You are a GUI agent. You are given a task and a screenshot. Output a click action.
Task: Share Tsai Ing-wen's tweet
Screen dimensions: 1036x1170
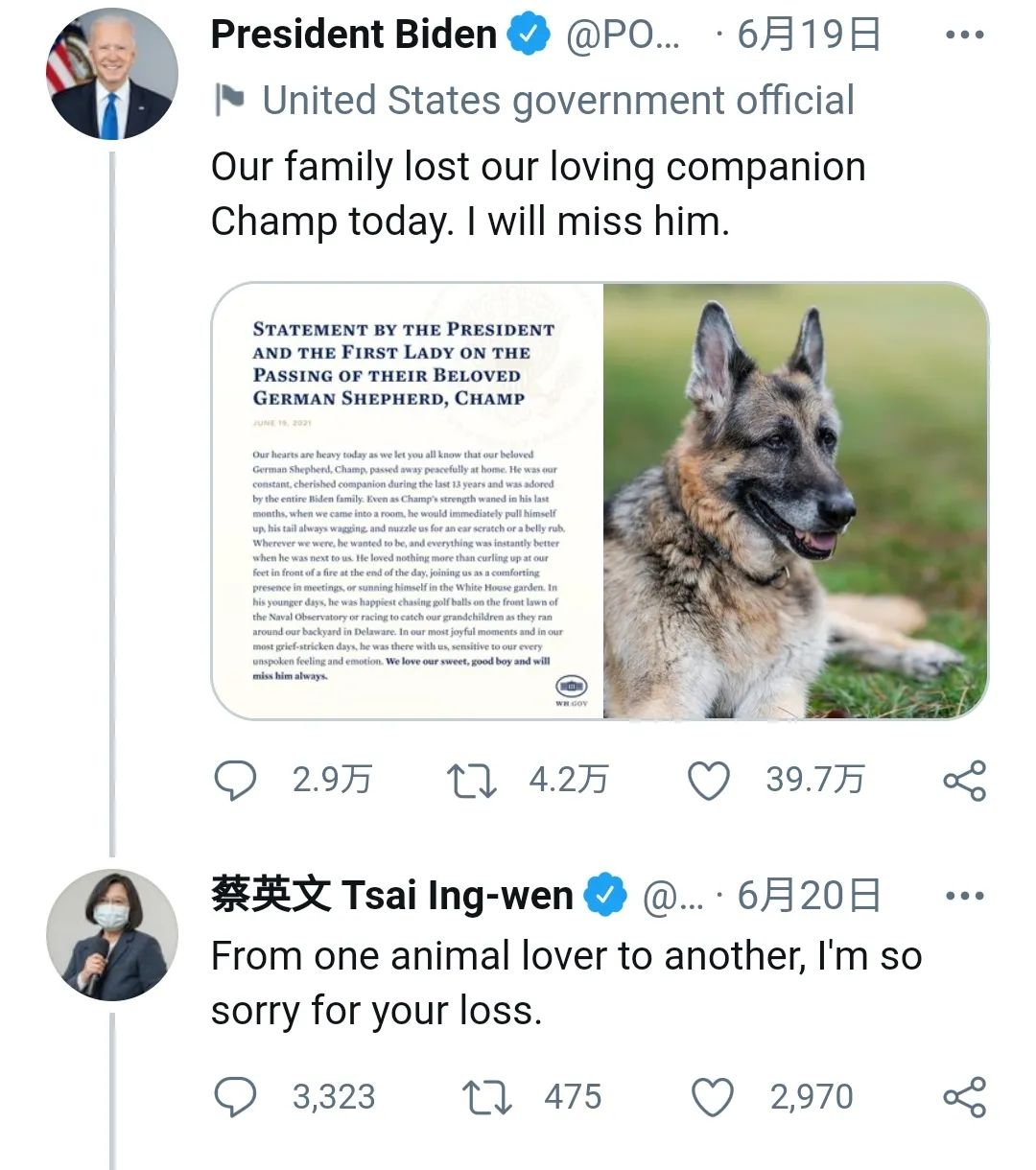[x=964, y=1096]
